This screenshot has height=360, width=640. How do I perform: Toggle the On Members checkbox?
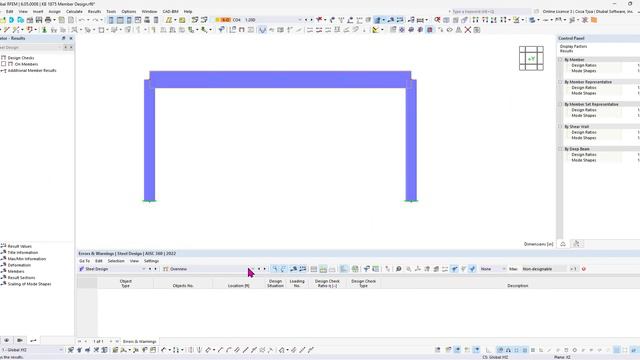[4, 64]
